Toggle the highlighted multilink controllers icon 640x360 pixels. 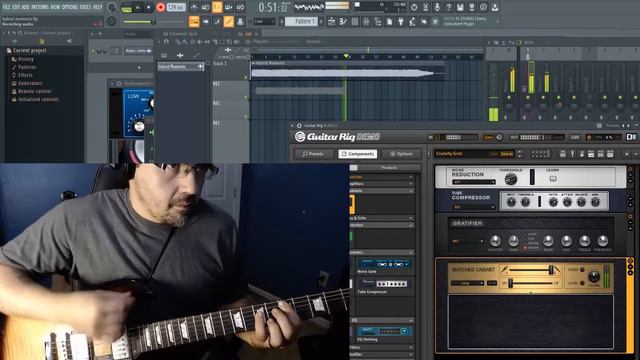point(229,21)
